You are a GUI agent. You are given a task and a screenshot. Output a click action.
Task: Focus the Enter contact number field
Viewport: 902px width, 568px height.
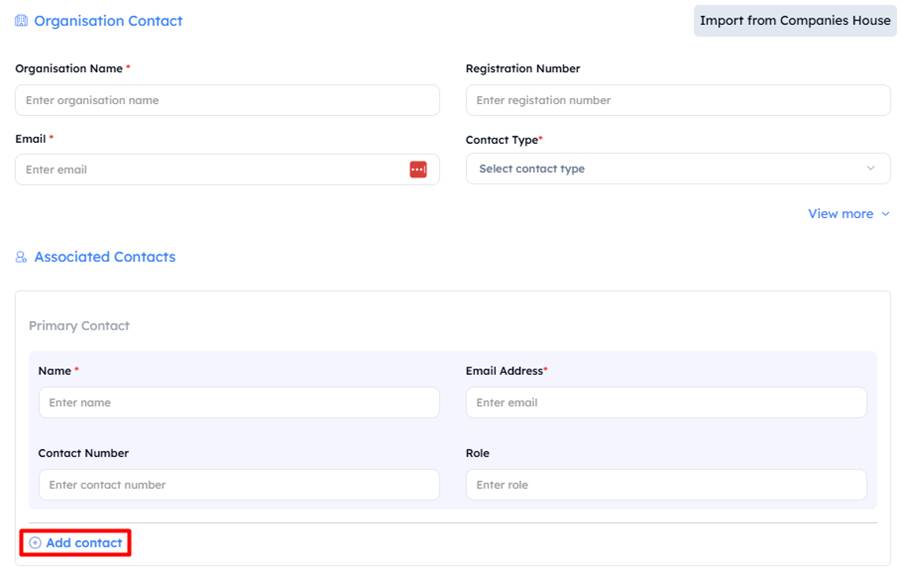click(x=239, y=485)
